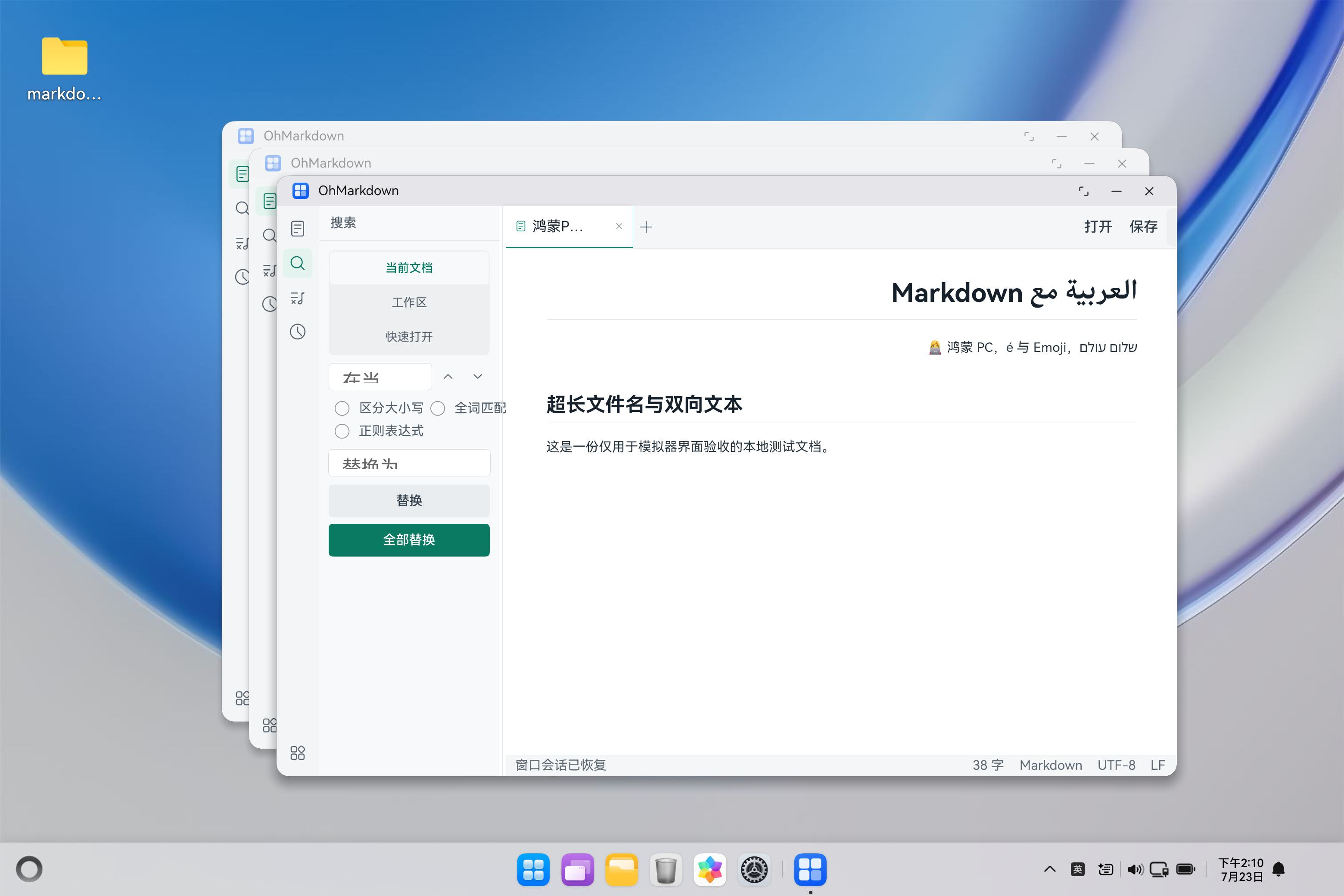Click the 替换 button
Image resolution: width=1344 pixels, height=896 pixels.
pos(409,501)
